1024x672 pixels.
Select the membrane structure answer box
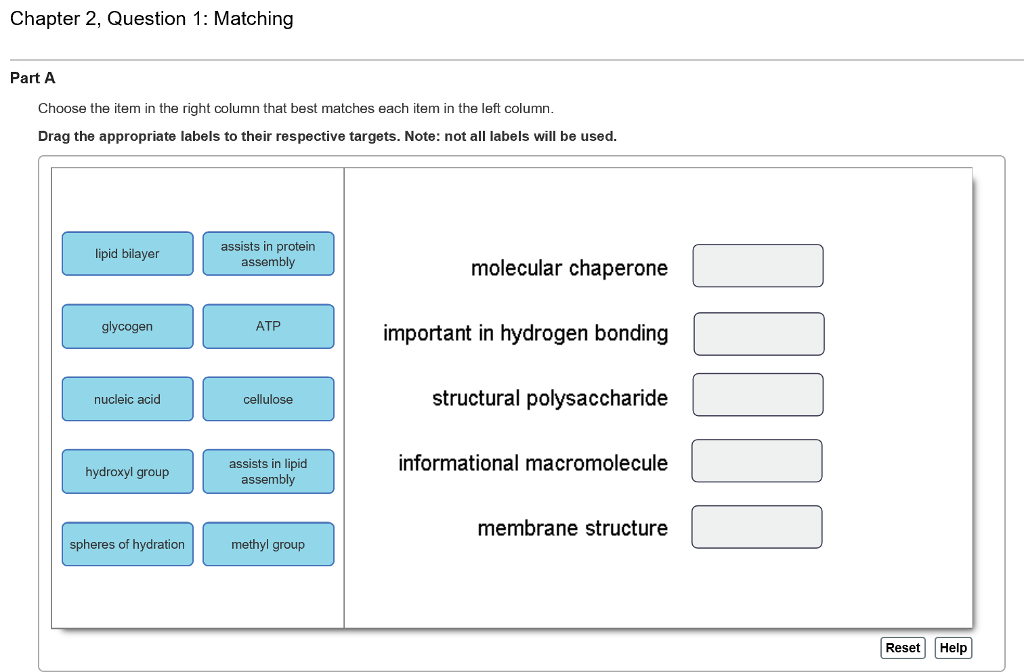pos(756,526)
